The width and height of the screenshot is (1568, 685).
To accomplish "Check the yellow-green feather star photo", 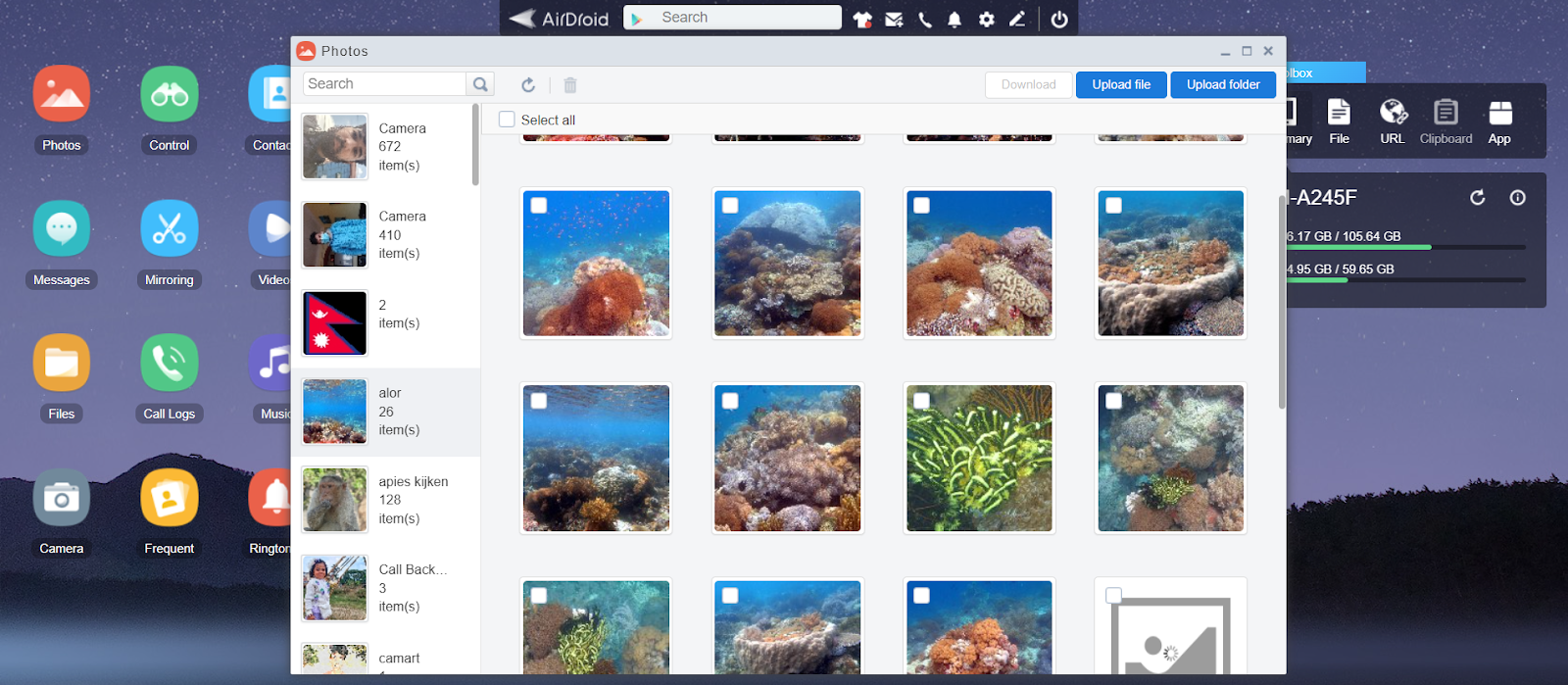I will pos(922,401).
